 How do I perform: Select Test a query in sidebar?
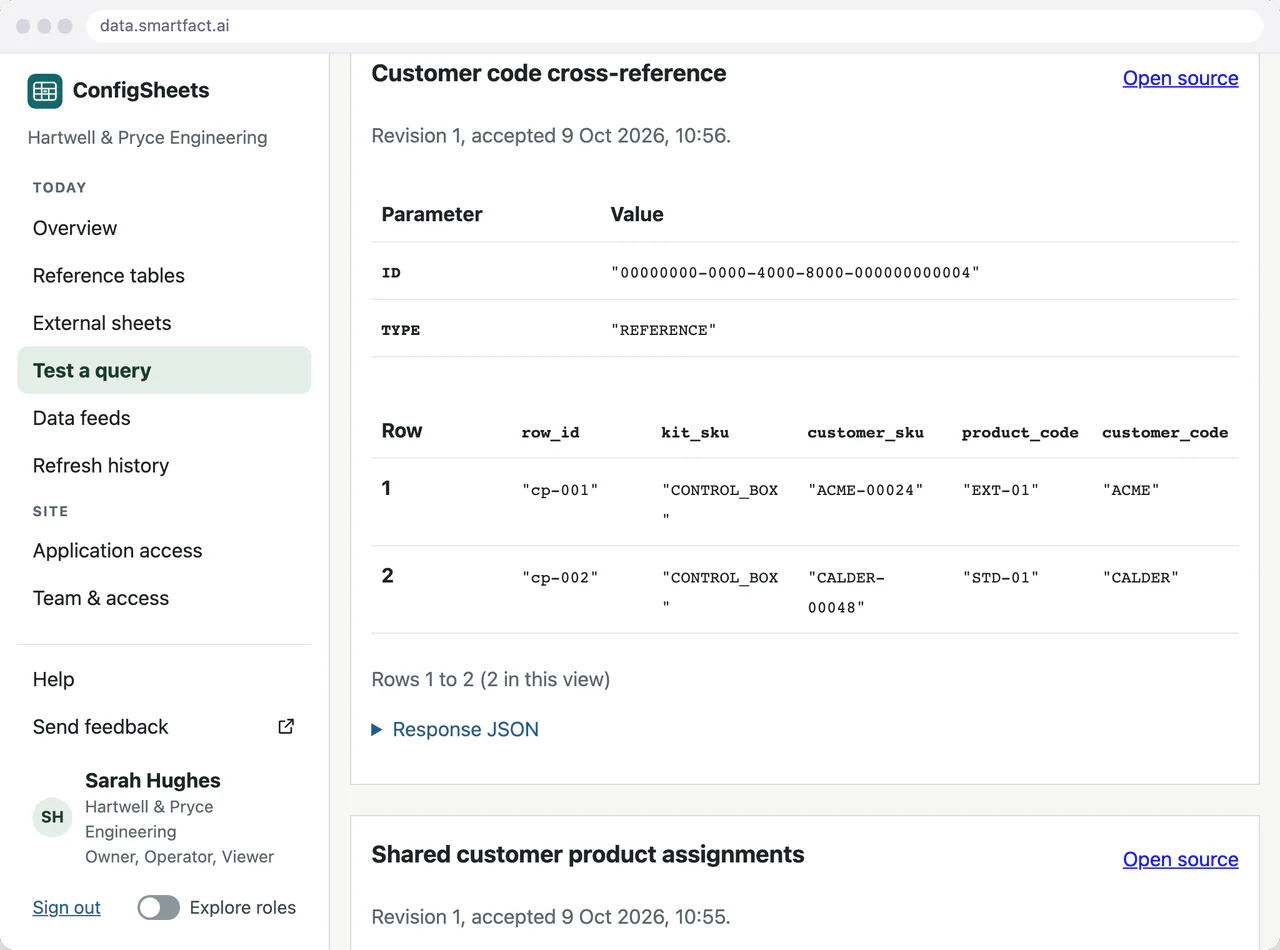(164, 371)
